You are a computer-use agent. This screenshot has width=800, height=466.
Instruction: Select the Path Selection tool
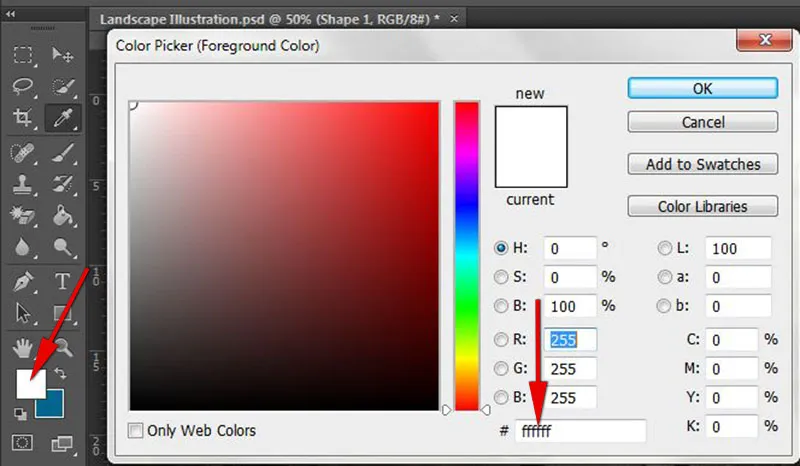(x=23, y=313)
